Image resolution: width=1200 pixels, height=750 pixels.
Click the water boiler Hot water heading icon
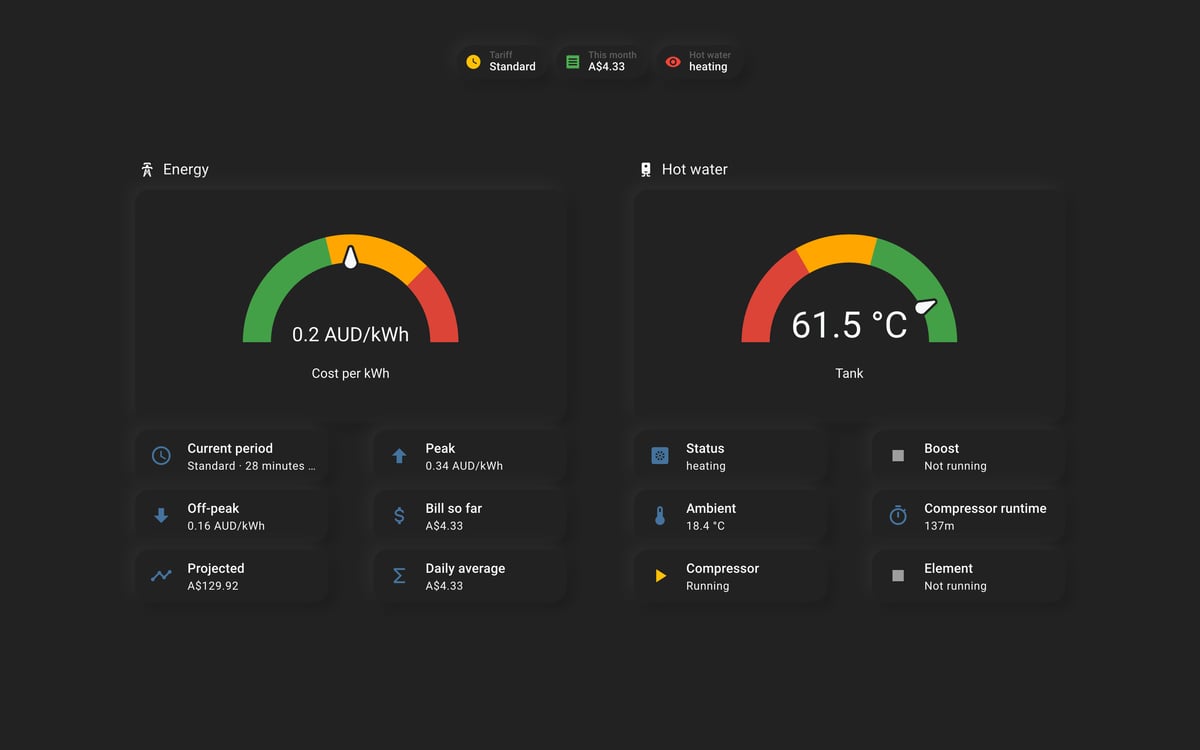pos(646,169)
